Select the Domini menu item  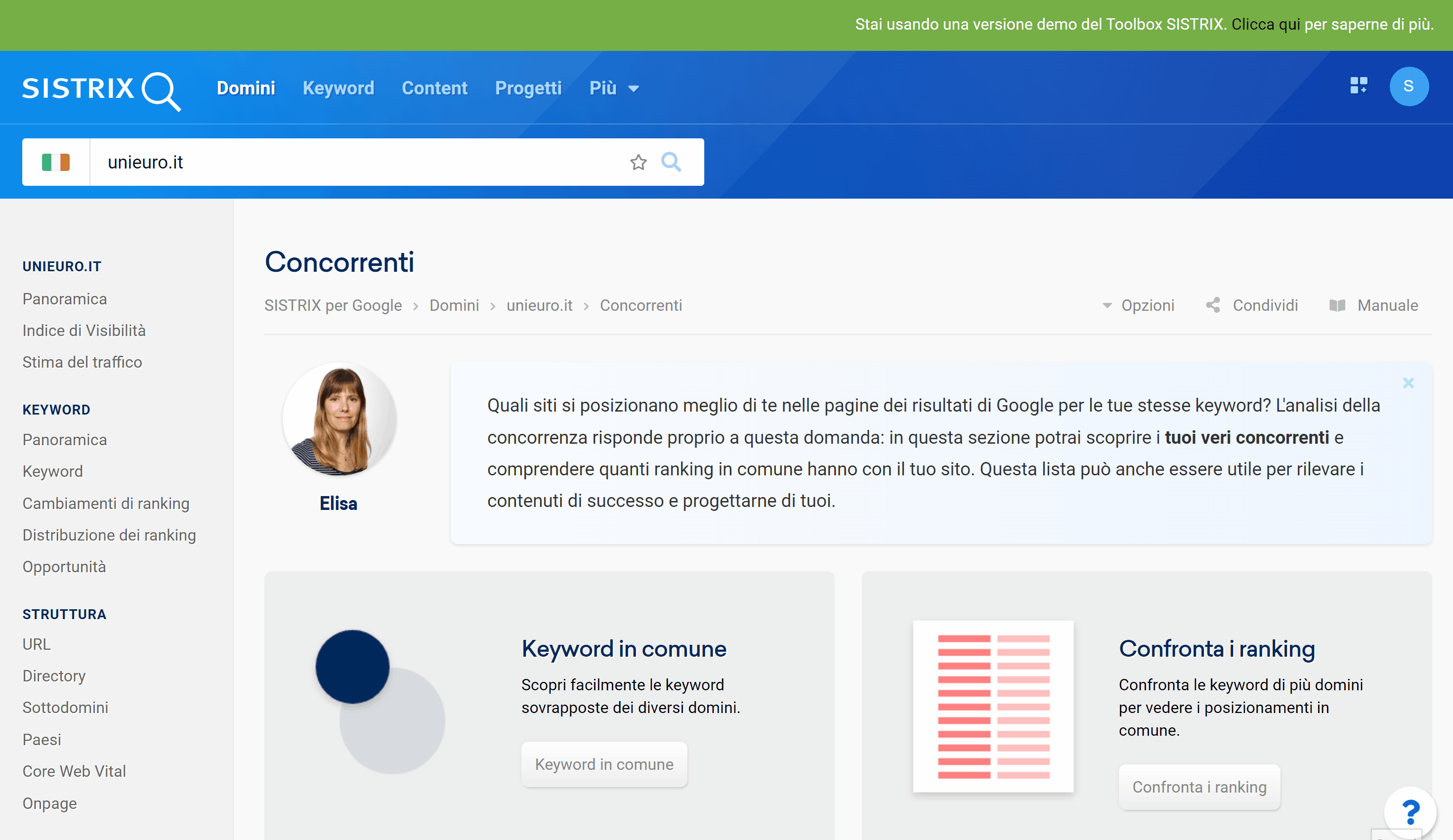tap(246, 88)
